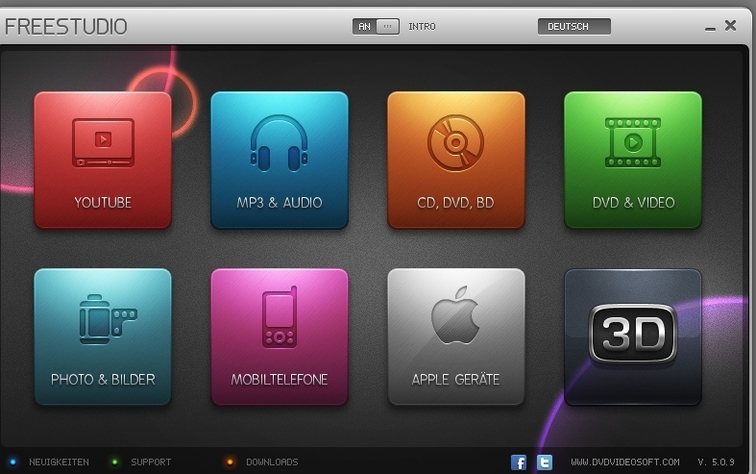
Task: Visit the Facebook page icon
Action: [518, 462]
